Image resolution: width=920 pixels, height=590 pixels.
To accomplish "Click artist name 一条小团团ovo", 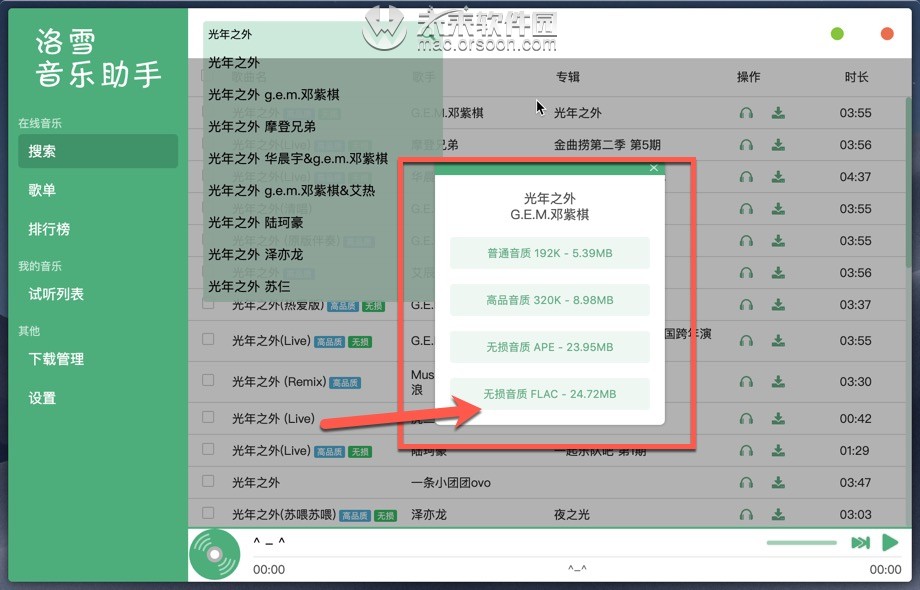I will pyautogui.click(x=451, y=483).
